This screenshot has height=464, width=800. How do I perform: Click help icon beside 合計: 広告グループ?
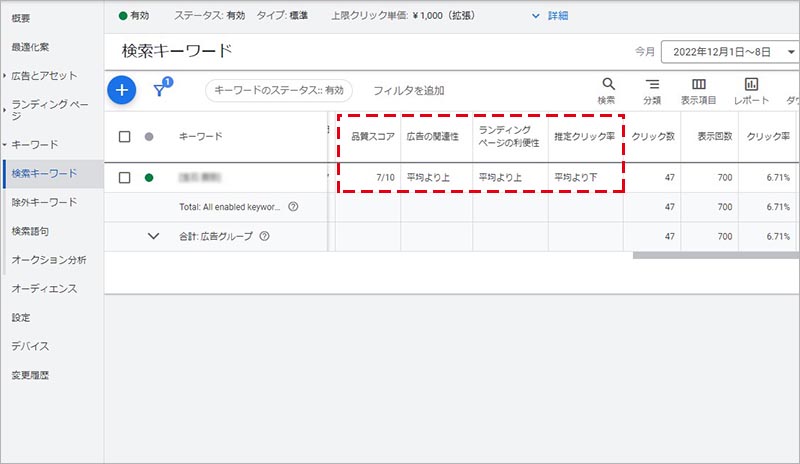(264, 237)
